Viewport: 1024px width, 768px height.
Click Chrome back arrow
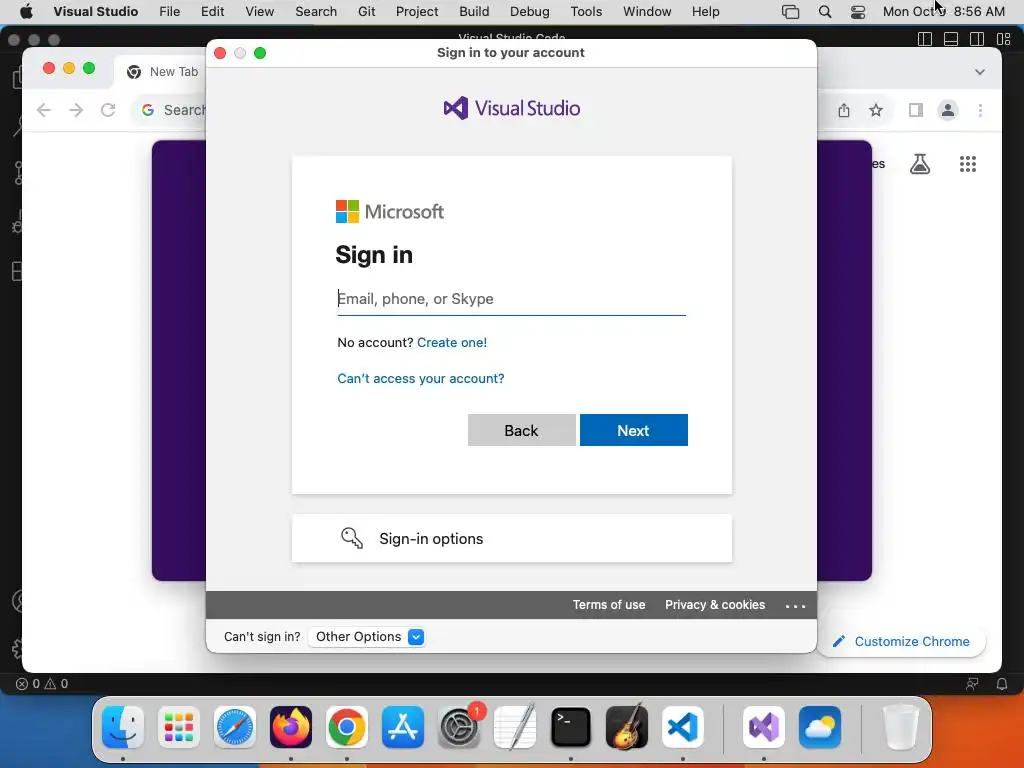coord(44,110)
